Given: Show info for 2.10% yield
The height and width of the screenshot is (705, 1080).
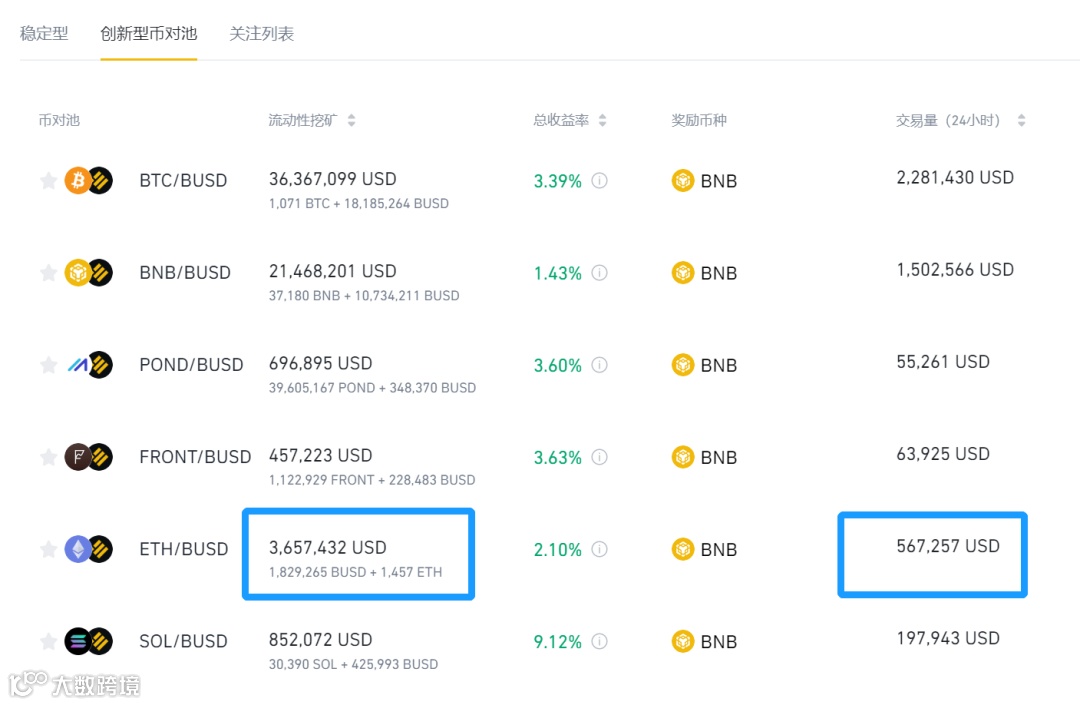Looking at the screenshot, I should pyautogui.click(x=600, y=549).
